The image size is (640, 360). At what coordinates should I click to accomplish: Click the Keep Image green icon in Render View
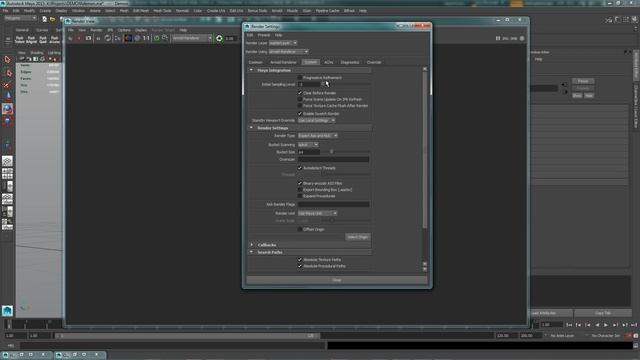pyautogui.click(x=156, y=38)
